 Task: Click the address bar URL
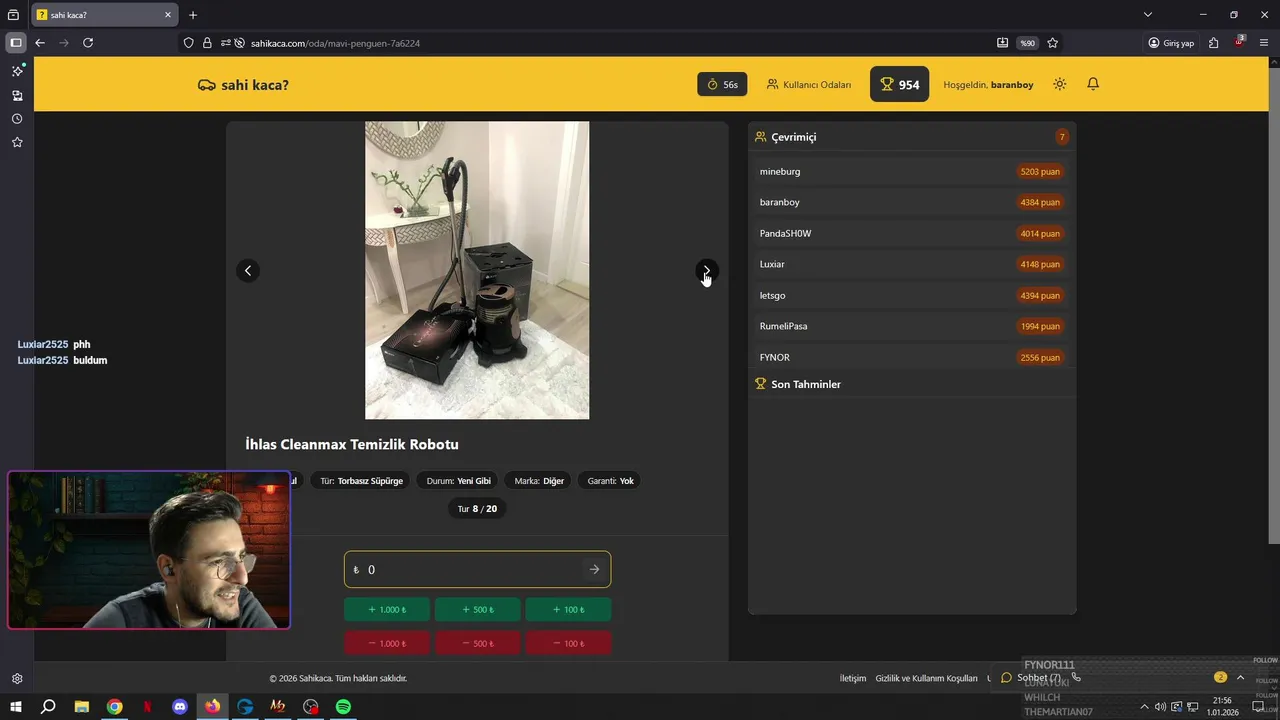tap(335, 43)
